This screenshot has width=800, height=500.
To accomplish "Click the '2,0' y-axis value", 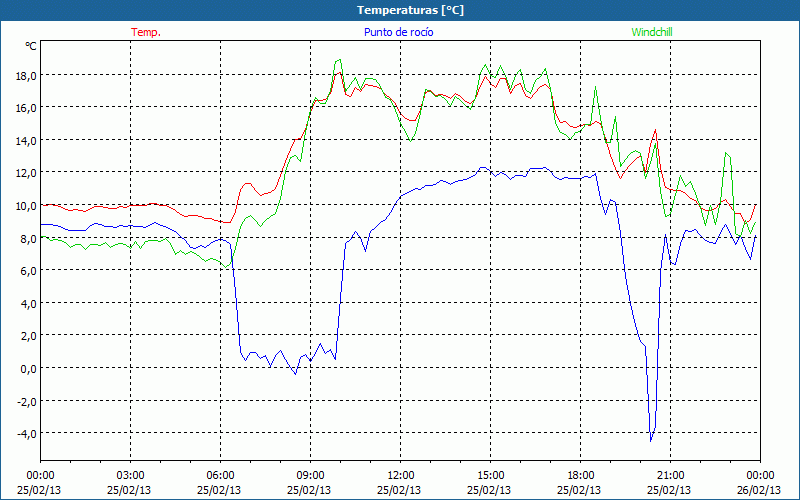I will (28, 336).
